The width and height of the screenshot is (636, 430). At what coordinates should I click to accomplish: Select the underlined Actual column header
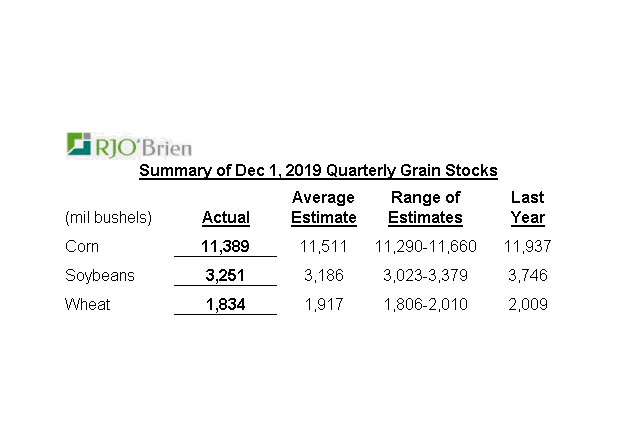point(226,217)
